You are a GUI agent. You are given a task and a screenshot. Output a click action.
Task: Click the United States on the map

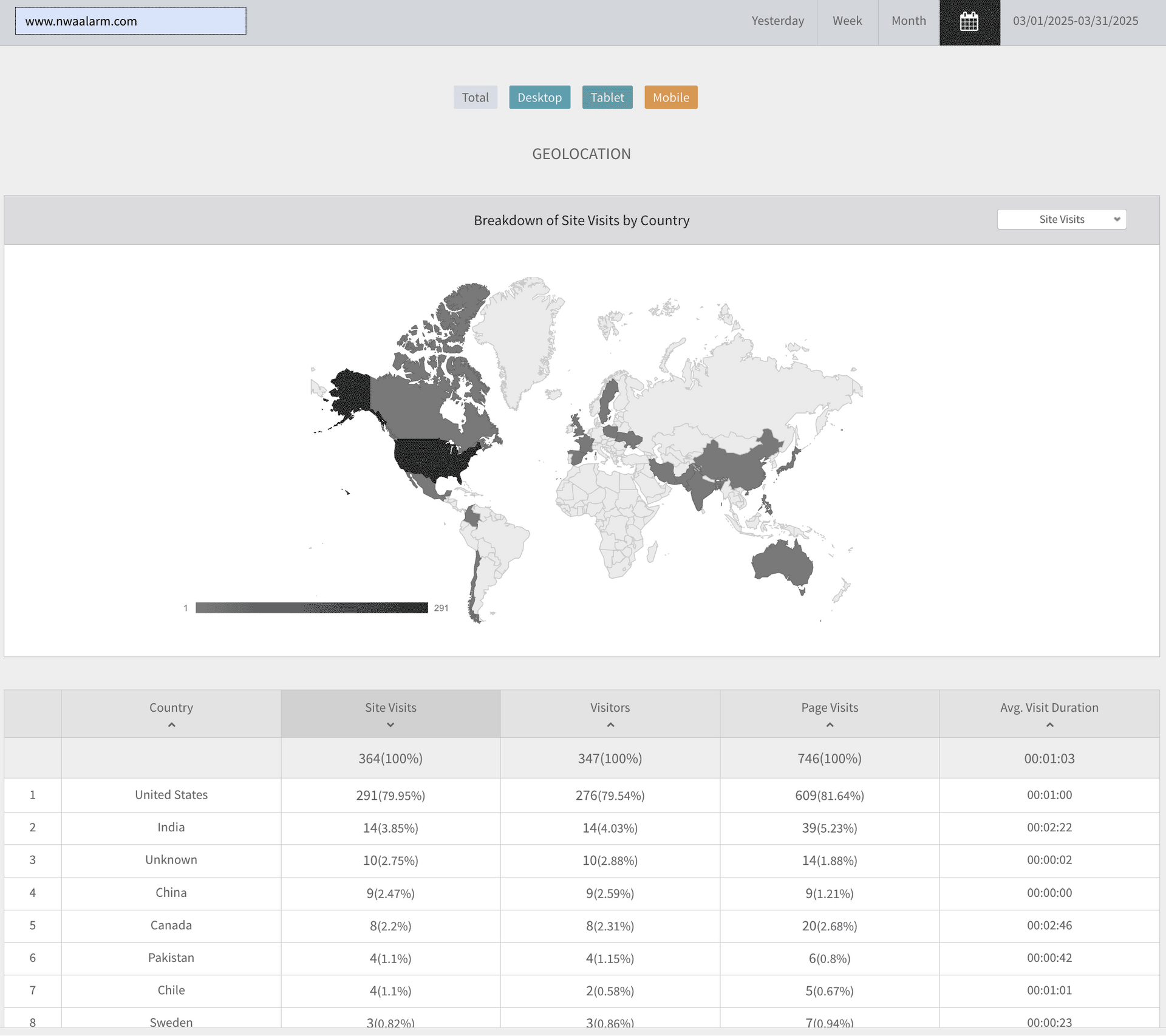[431, 458]
